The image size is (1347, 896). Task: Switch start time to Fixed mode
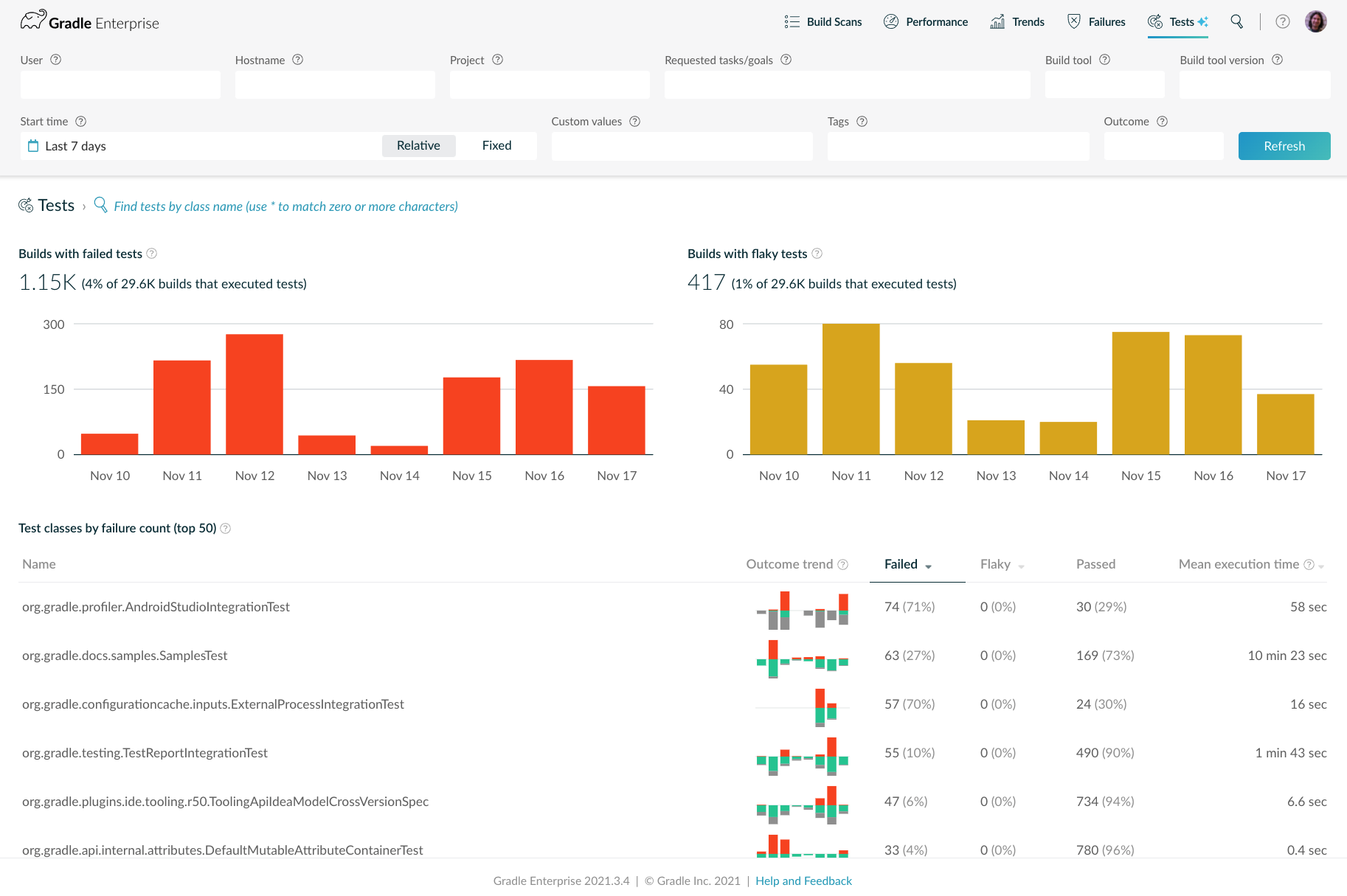coord(496,146)
